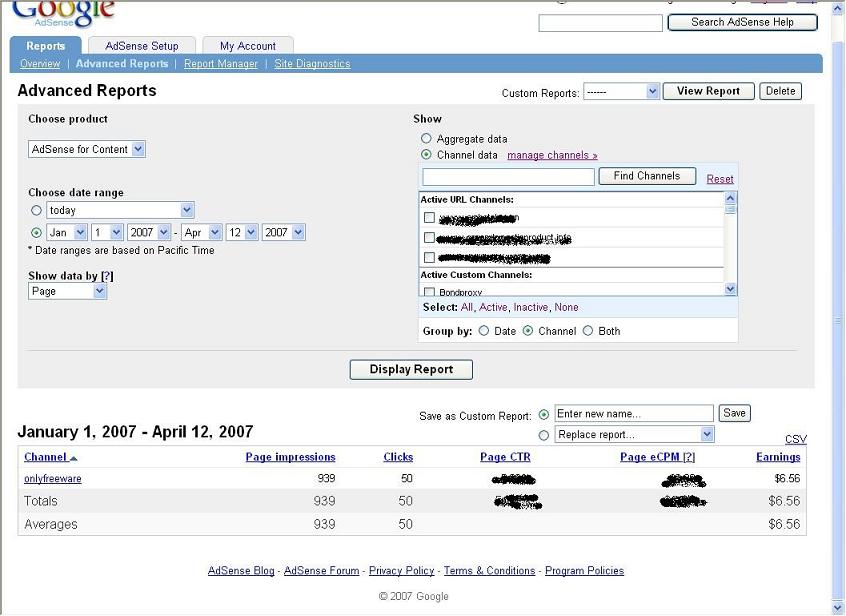Sort by Earnings column header
Viewport: 846px width, 616px height.
(778, 457)
